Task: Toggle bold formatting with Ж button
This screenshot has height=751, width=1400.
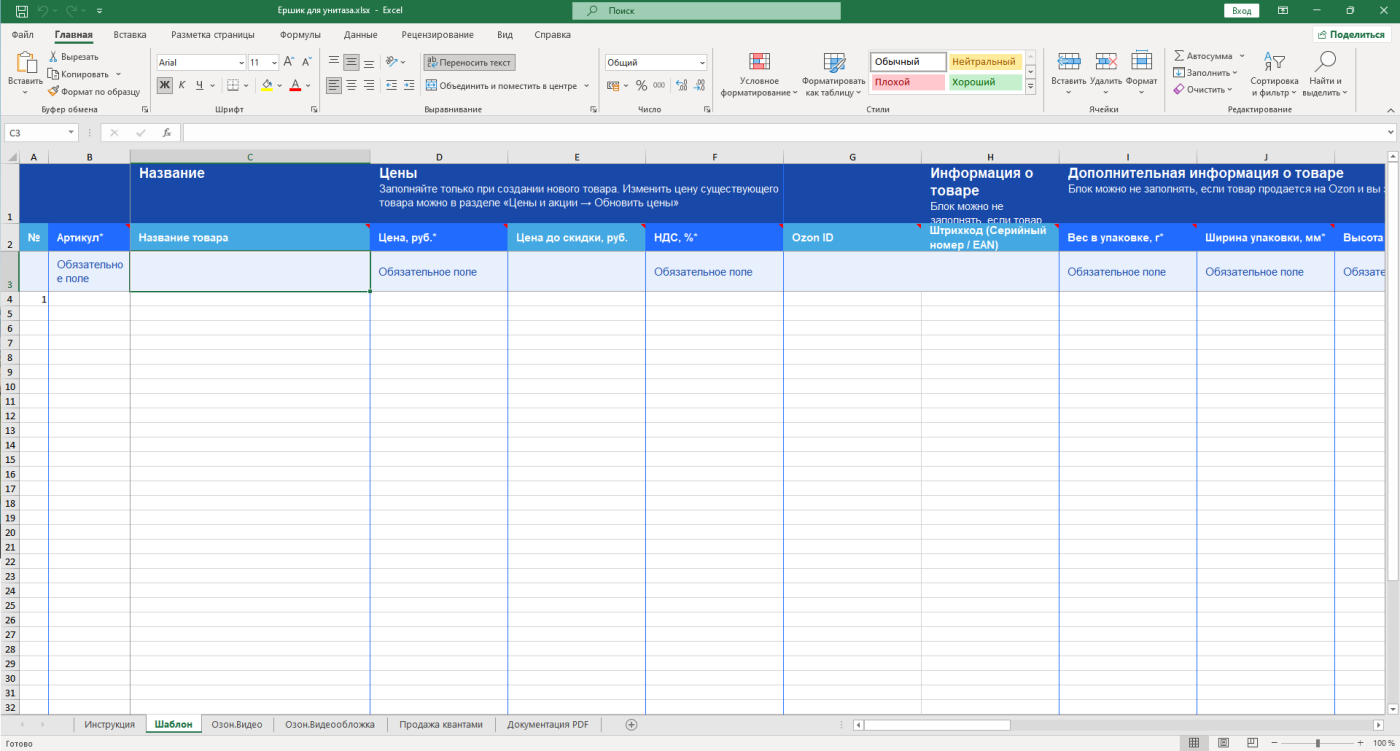Action: click(x=165, y=85)
